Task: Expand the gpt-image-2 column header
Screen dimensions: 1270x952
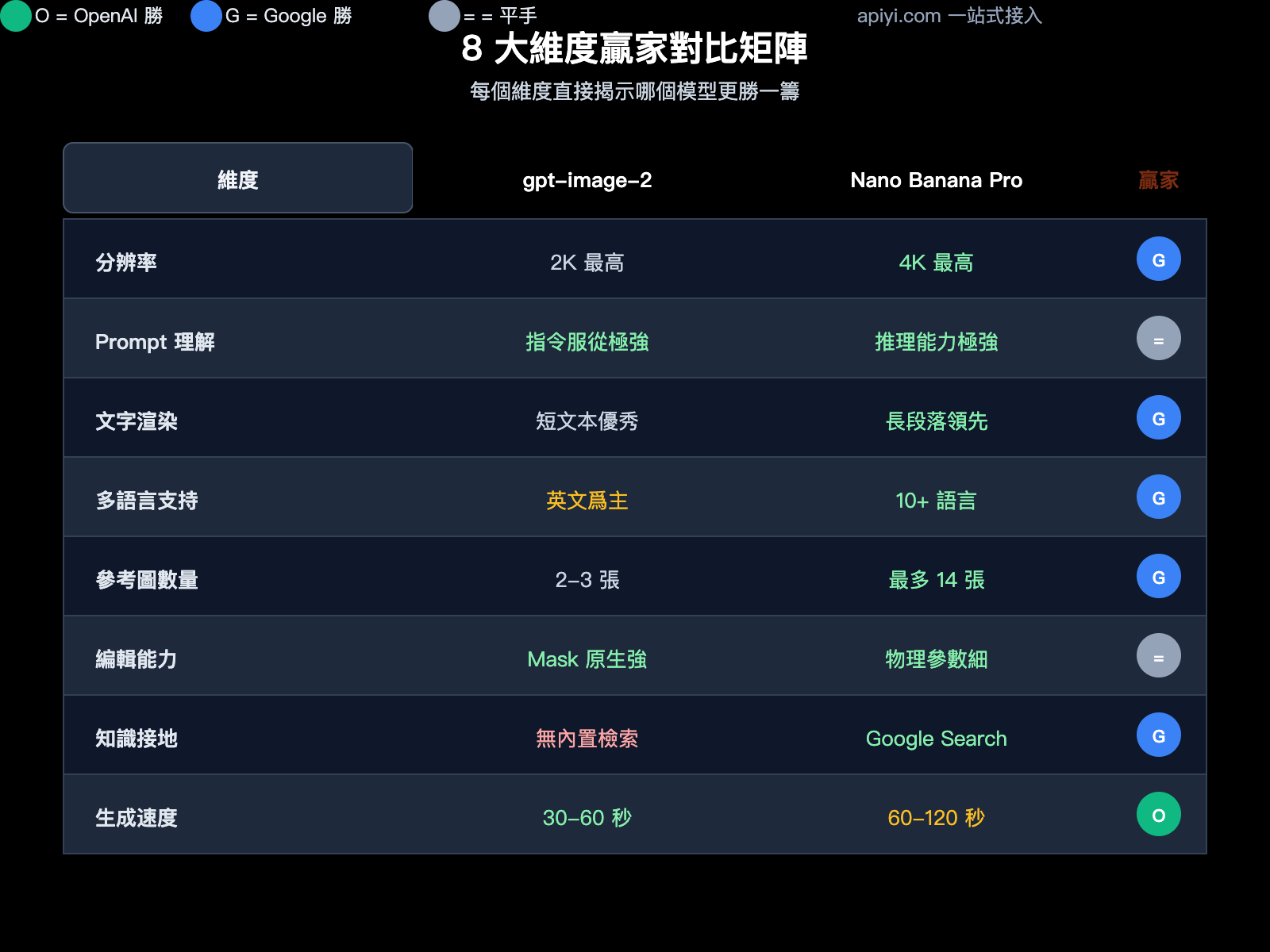Action: (587, 180)
